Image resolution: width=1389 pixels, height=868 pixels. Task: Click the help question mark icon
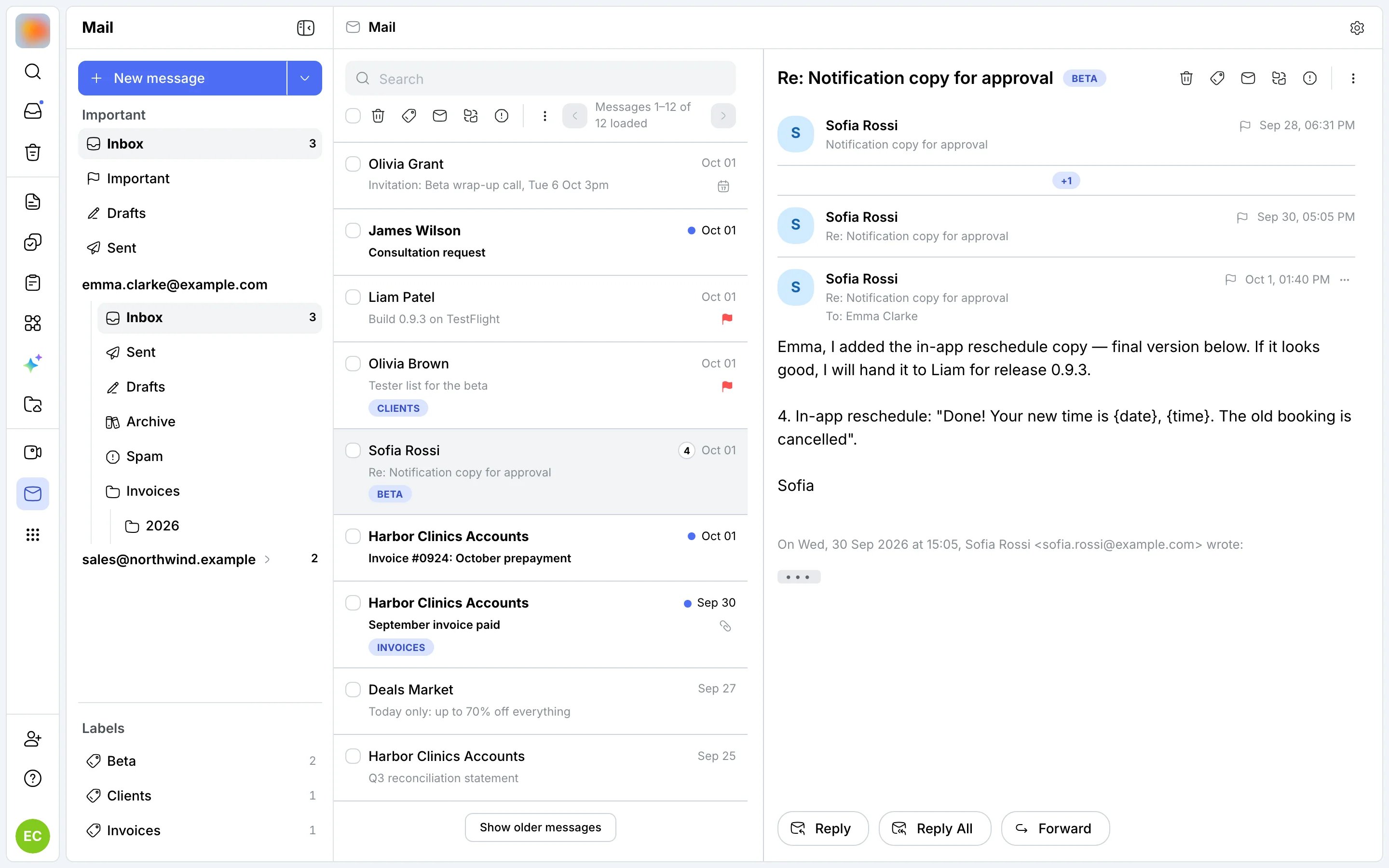click(x=33, y=778)
